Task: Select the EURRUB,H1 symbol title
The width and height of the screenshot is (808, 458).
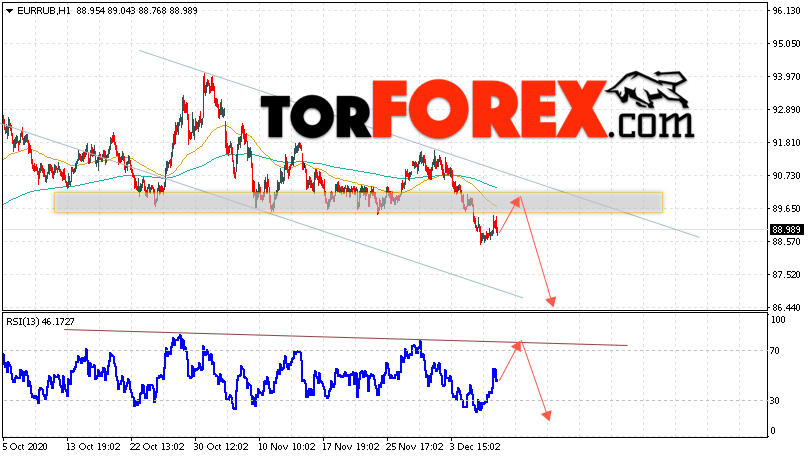Action: click(x=44, y=11)
